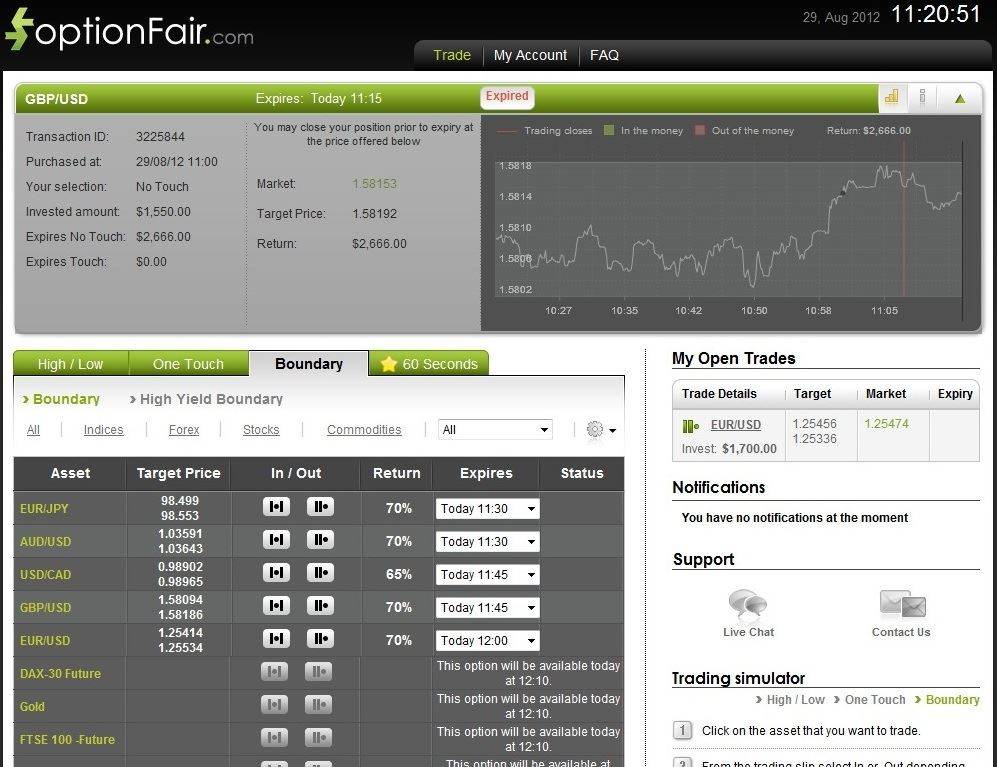The width and height of the screenshot is (997, 767).
Task: Switch to the One Touch tab
Action: pos(188,364)
